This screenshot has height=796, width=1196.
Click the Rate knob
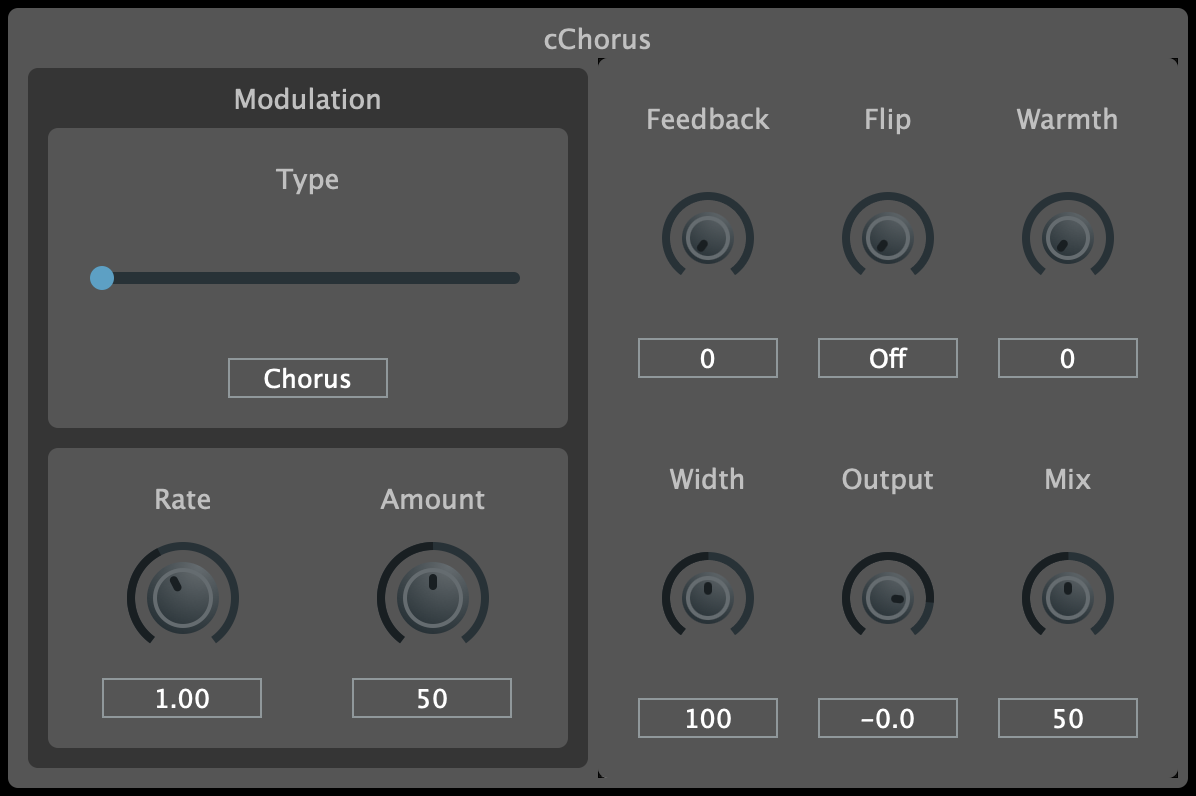point(183,597)
